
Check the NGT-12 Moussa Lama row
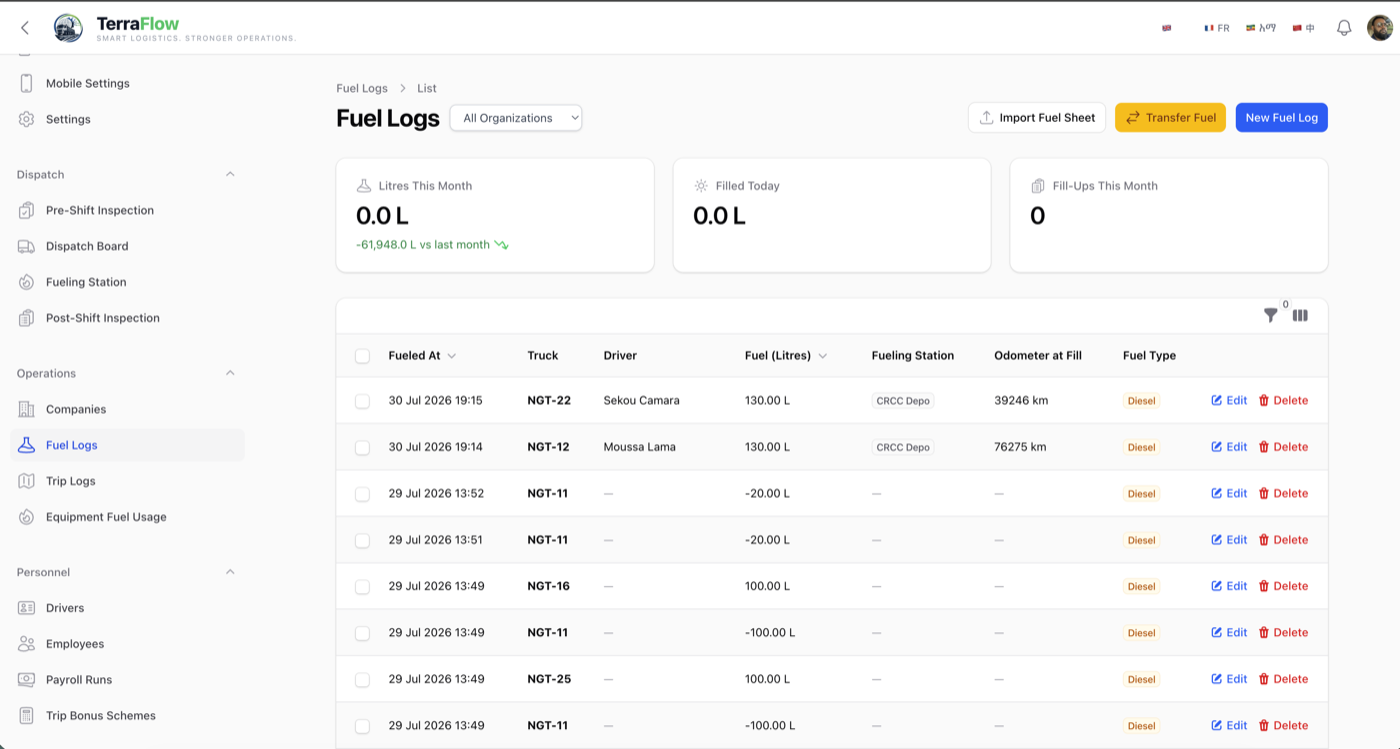click(x=362, y=447)
